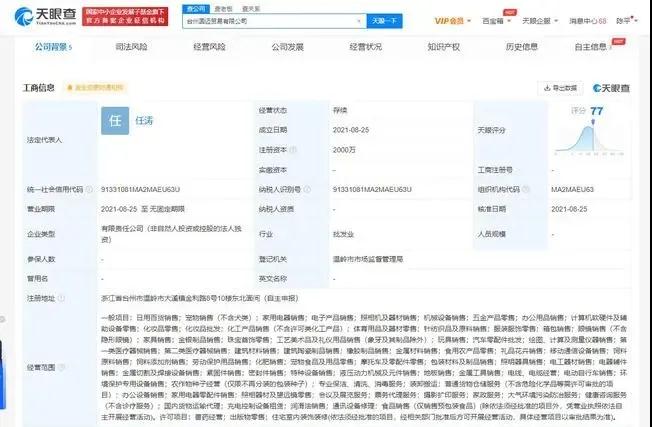This screenshot has width=652, height=427.
Task: Expand the 天眼企服 menu
Action: point(540,21)
